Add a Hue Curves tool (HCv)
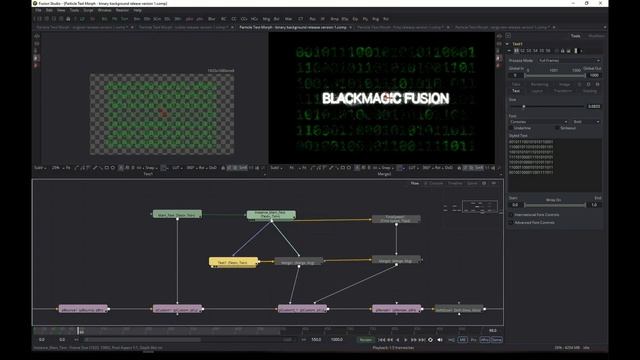640x360 pixels. point(254,19)
